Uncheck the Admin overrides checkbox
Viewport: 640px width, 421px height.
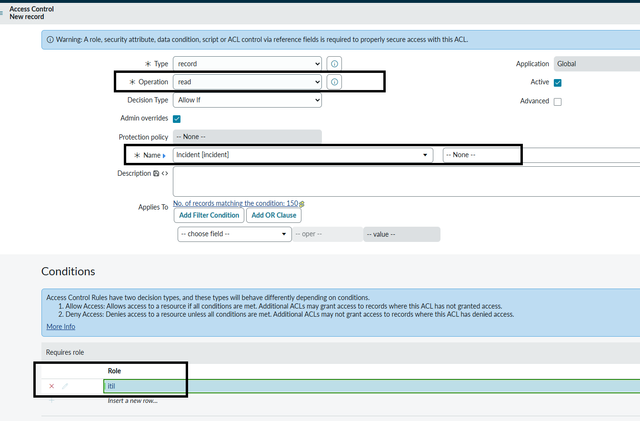[177, 119]
